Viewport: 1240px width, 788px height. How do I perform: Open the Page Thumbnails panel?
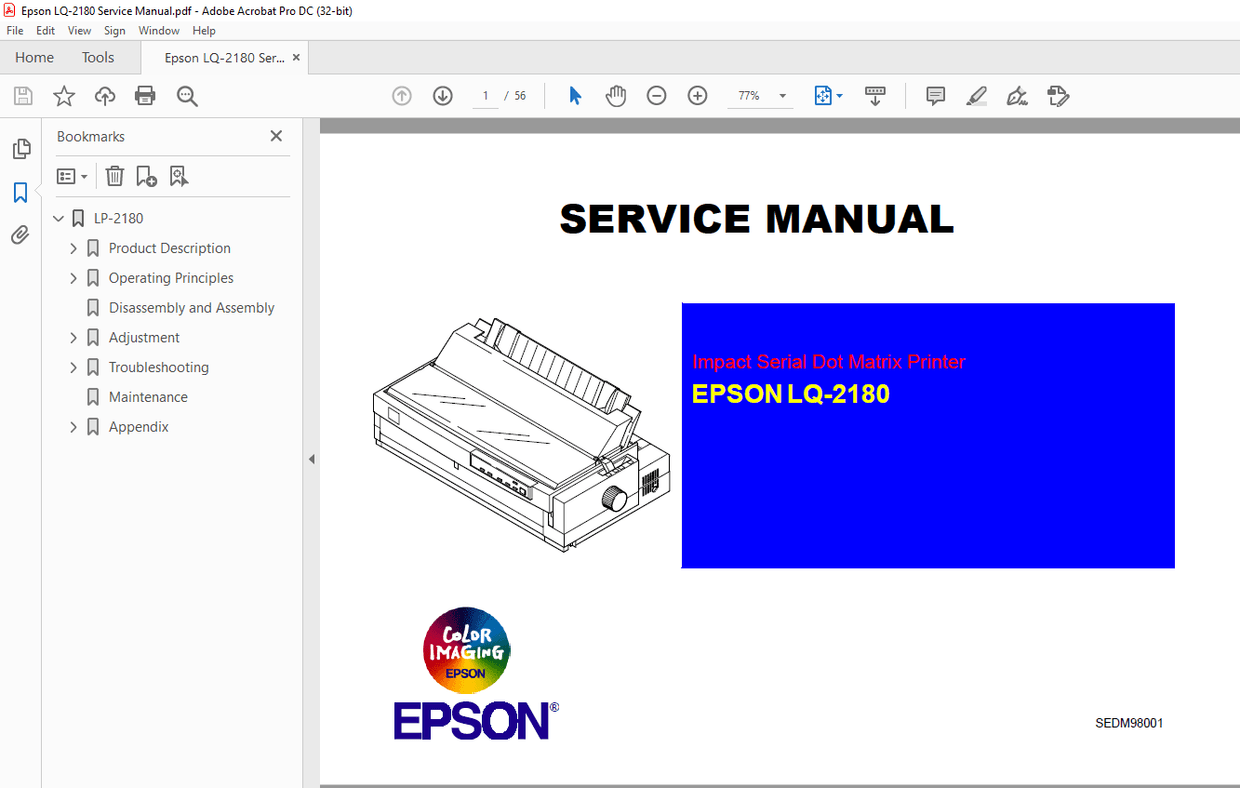(21, 148)
